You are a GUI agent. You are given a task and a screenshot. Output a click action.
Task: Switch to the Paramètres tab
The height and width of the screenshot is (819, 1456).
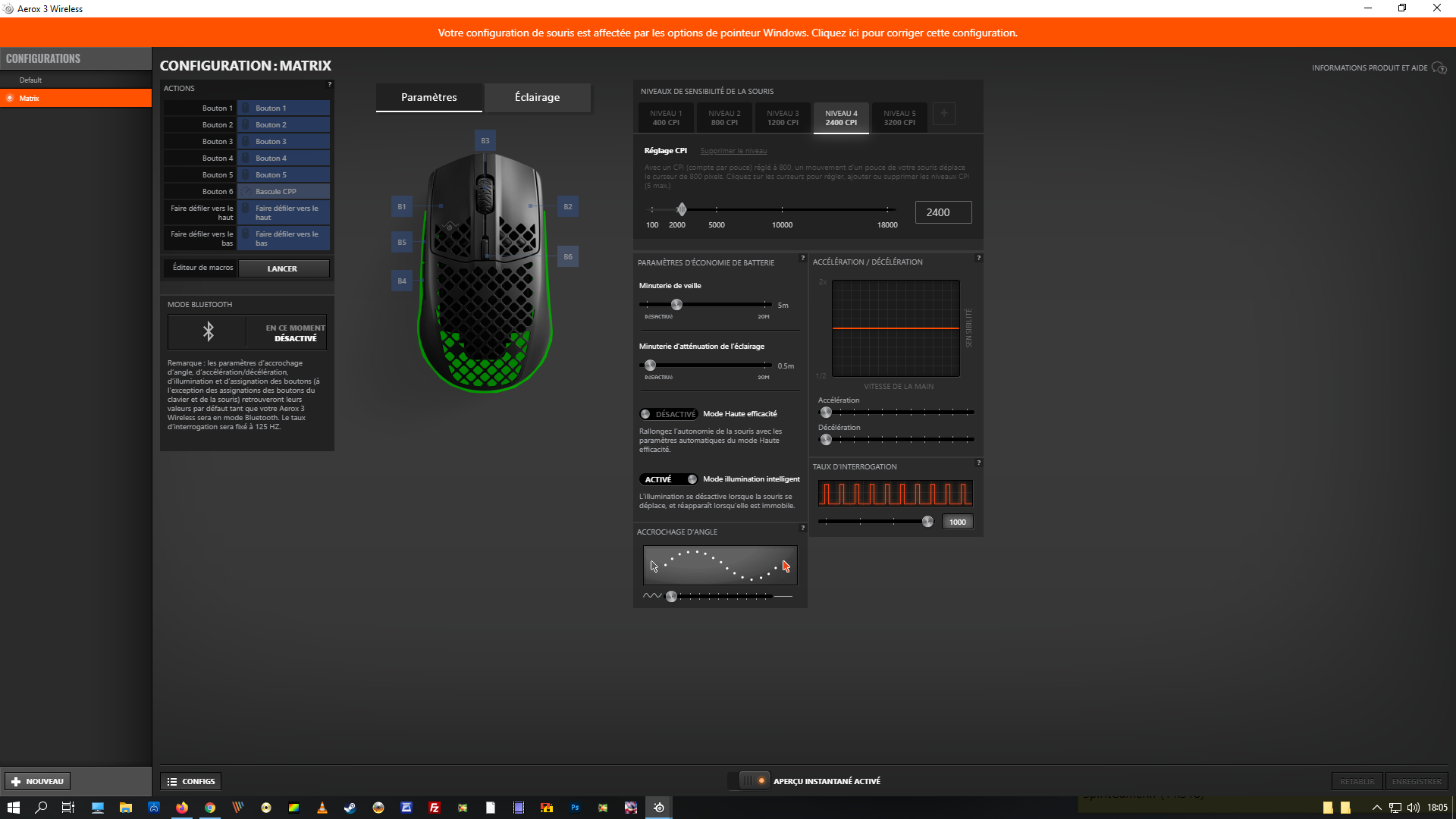tap(429, 97)
